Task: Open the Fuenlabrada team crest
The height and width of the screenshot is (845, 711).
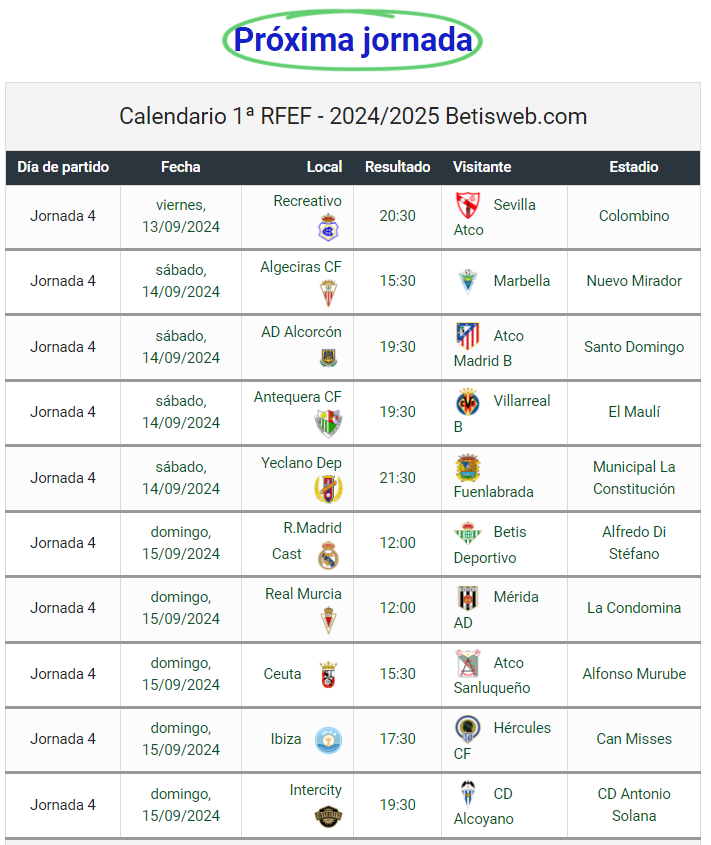Action: (467, 467)
